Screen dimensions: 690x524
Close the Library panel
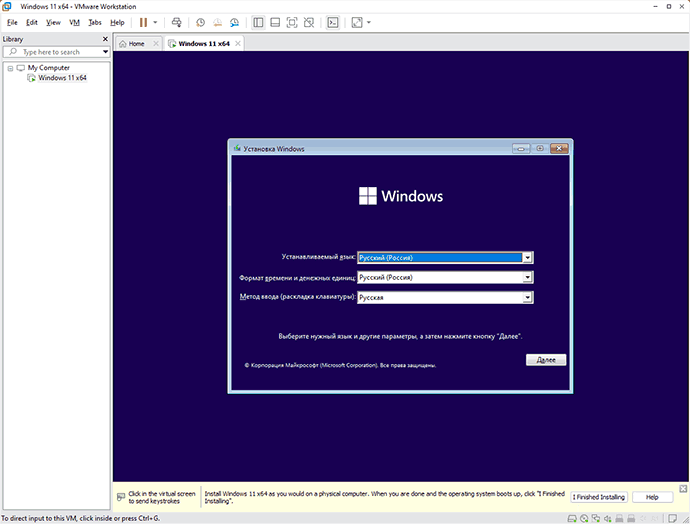(x=105, y=39)
